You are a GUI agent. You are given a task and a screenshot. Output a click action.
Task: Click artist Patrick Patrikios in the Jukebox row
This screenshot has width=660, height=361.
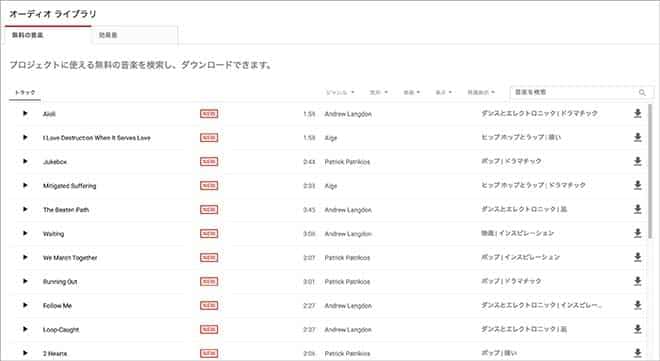pyautogui.click(x=347, y=162)
